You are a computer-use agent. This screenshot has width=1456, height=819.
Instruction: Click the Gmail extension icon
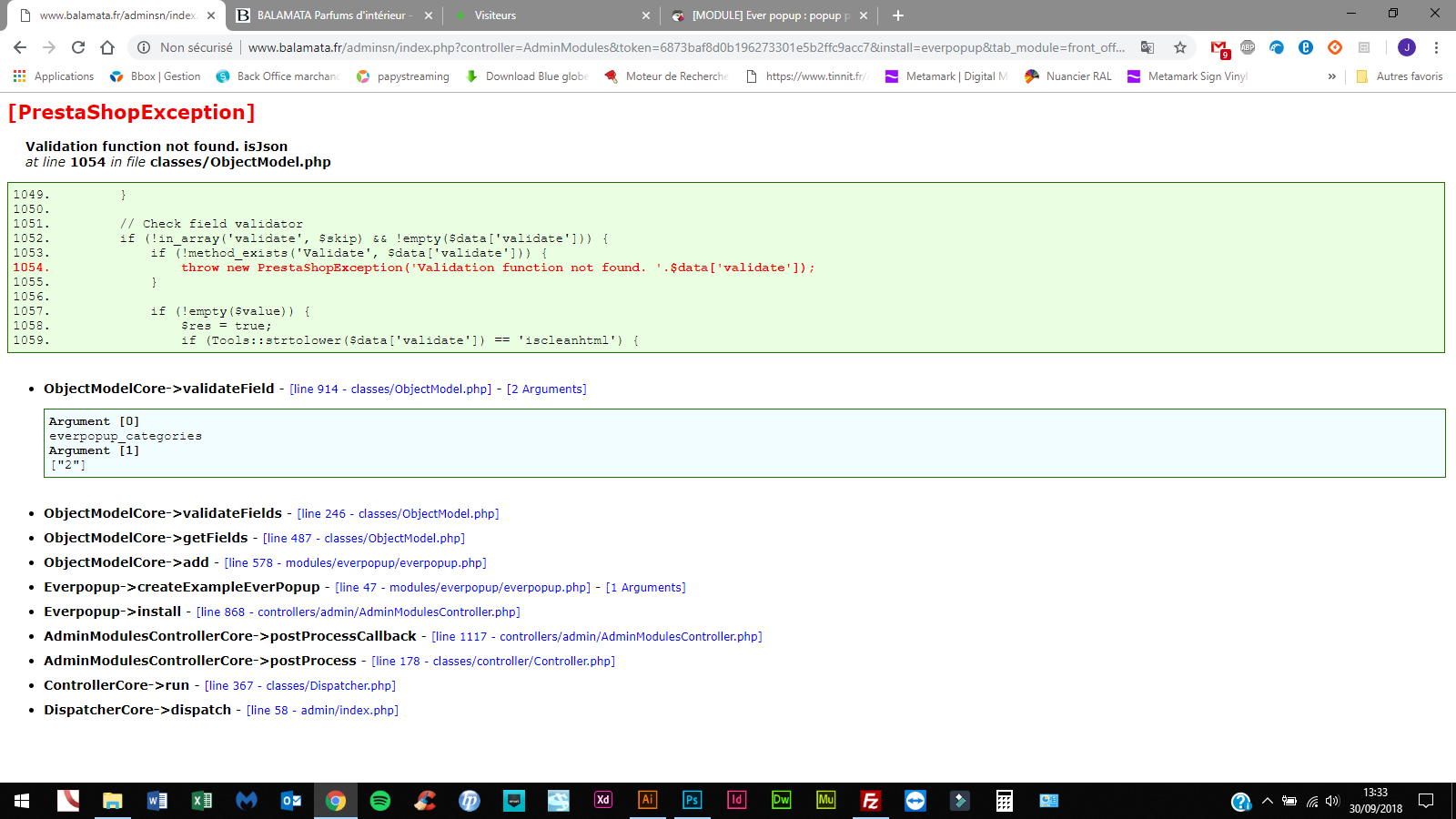click(1218, 47)
